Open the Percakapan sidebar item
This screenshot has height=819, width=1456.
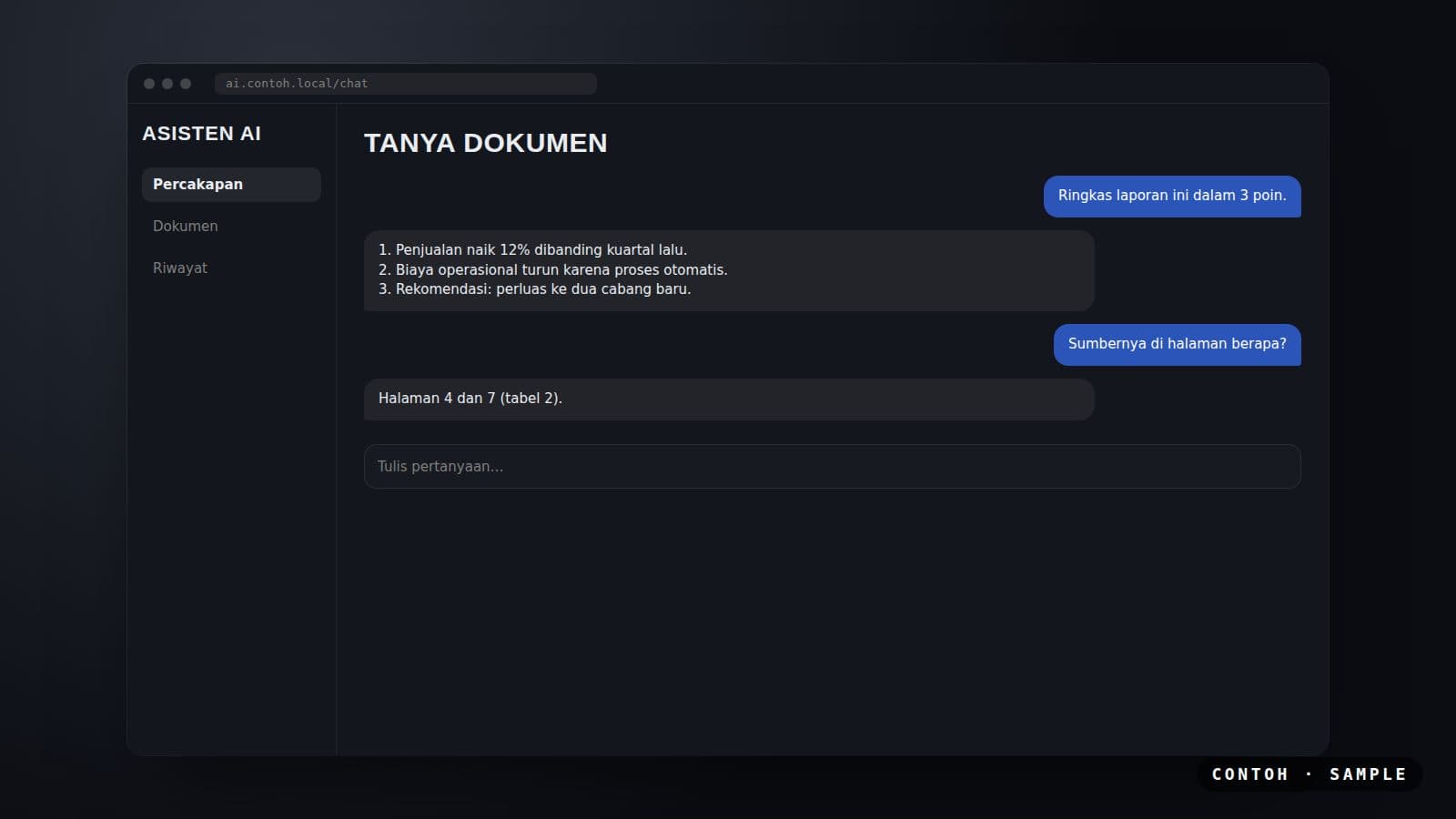click(x=231, y=184)
